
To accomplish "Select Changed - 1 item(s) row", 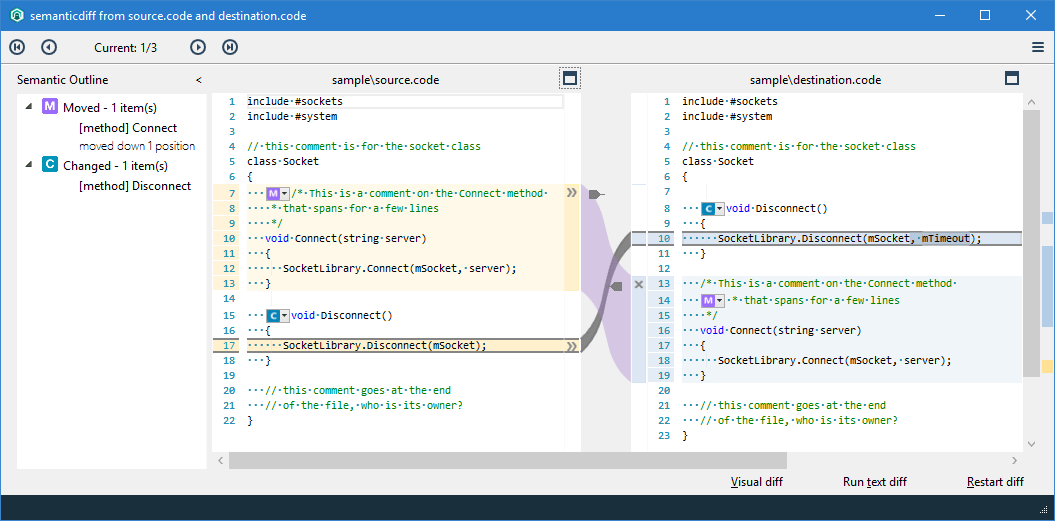I will [x=116, y=166].
